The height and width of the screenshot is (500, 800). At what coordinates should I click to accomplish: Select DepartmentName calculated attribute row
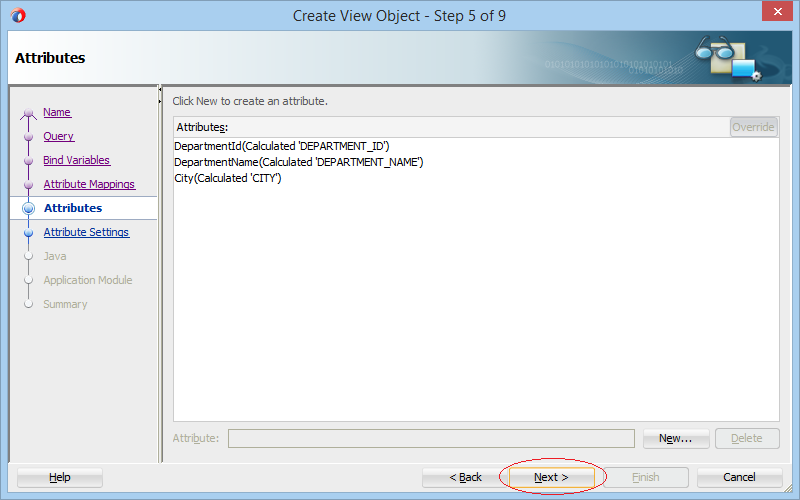pyautogui.click(x=298, y=162)
